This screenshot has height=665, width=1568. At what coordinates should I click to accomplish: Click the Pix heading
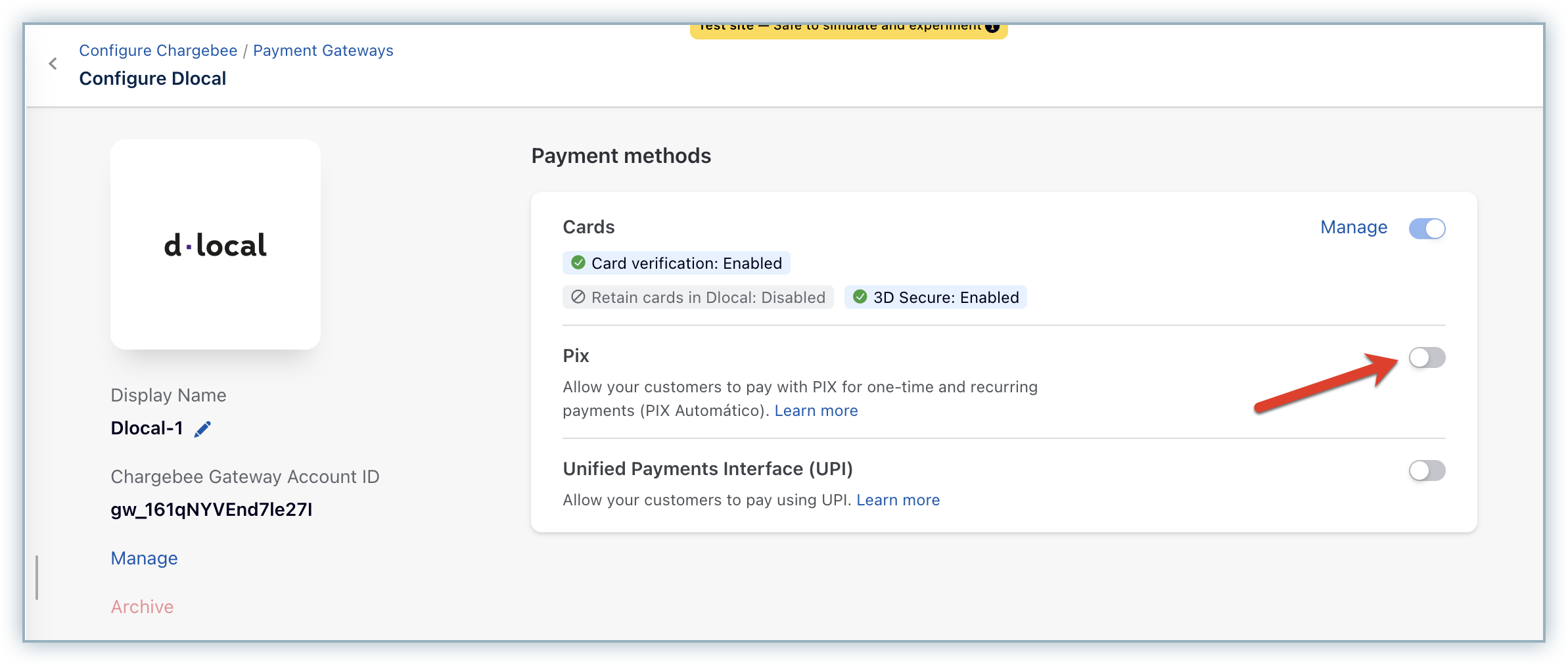pos(576,356)
